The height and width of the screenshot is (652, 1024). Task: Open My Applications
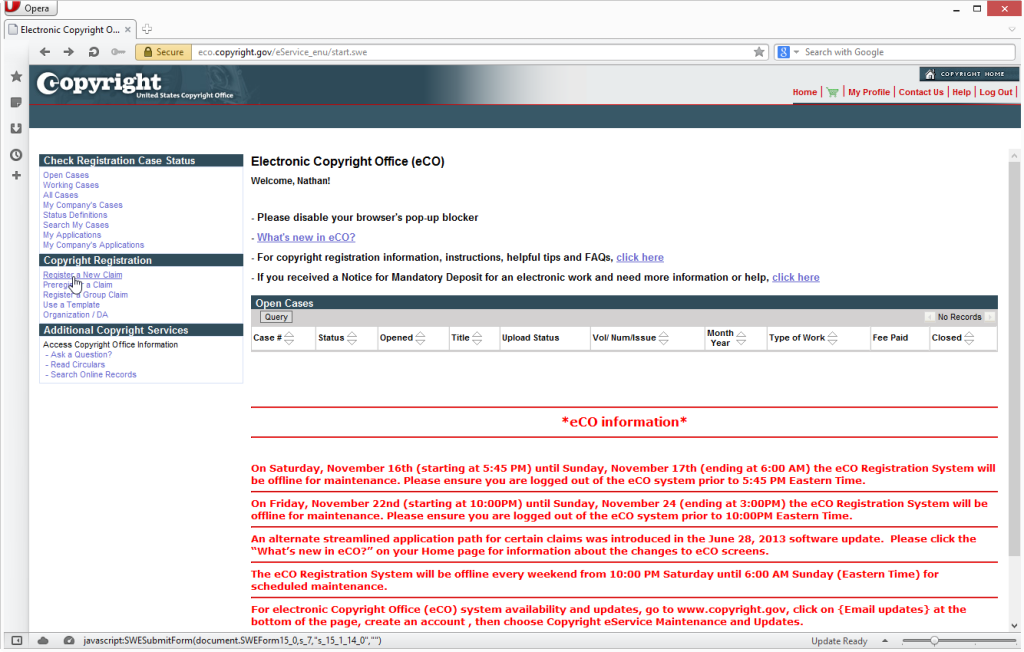click(x=72, y=235)
